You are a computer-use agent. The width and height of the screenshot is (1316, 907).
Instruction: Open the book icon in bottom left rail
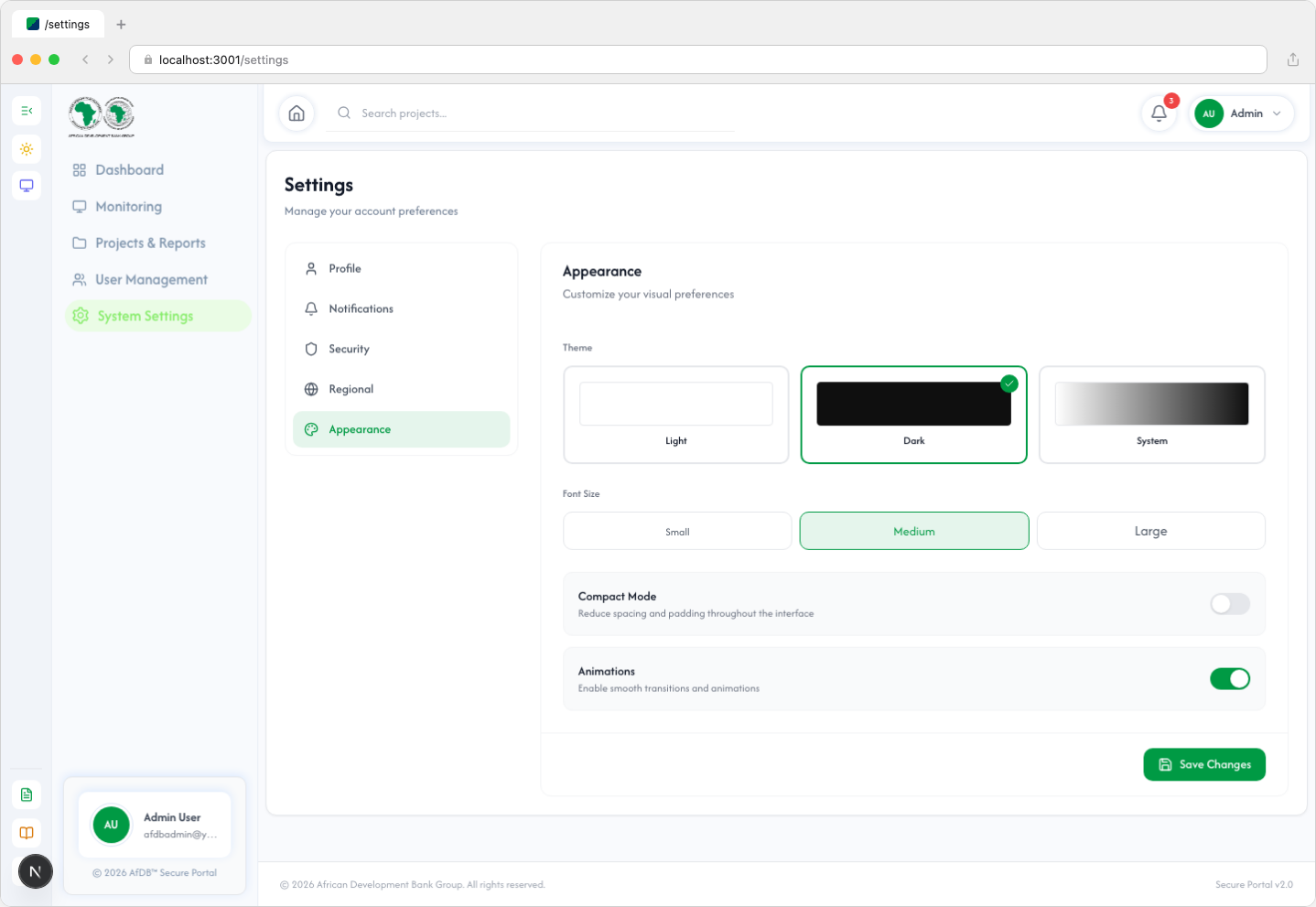pyautogui.click(x=27, y=833)
